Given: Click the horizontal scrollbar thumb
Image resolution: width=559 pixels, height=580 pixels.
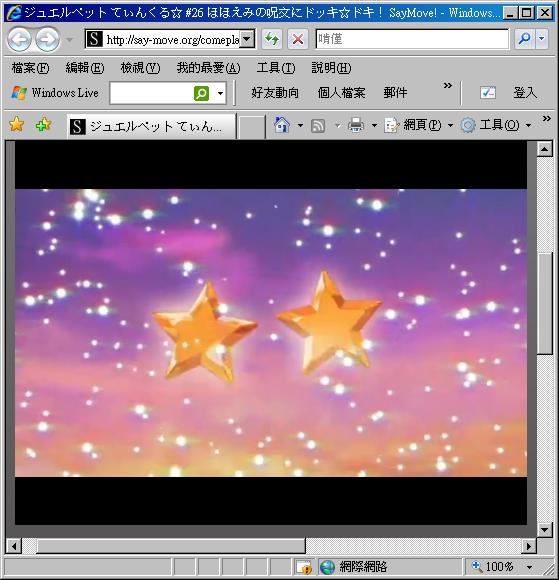Looking at the screenshot, I should point(171,546).
